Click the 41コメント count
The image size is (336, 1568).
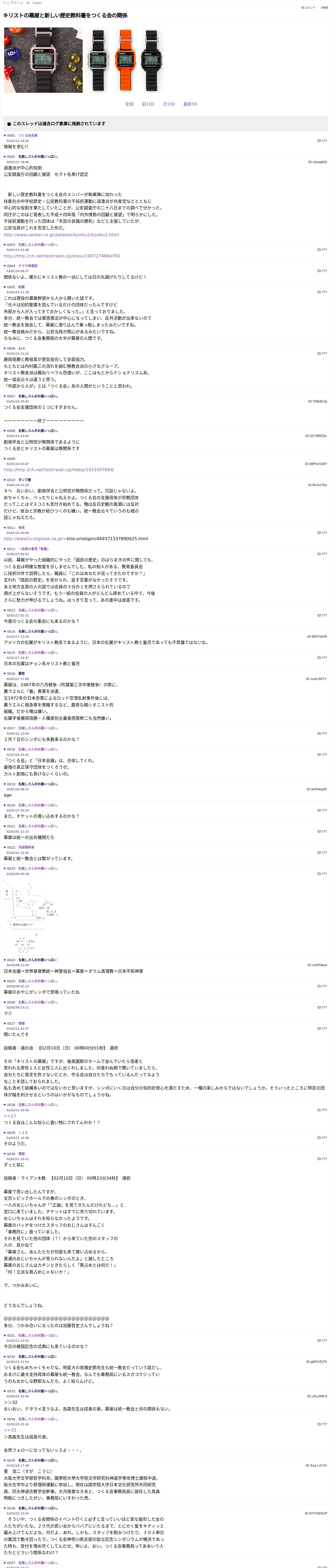pyautogui.click(x=308, y=8)
